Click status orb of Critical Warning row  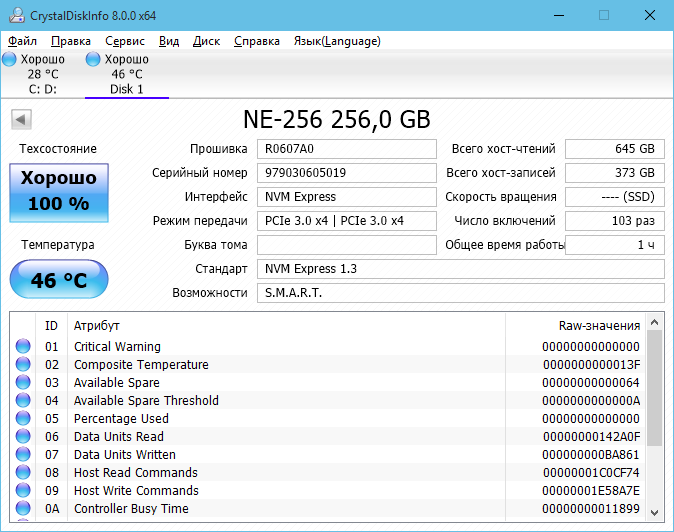pos(23,346)
